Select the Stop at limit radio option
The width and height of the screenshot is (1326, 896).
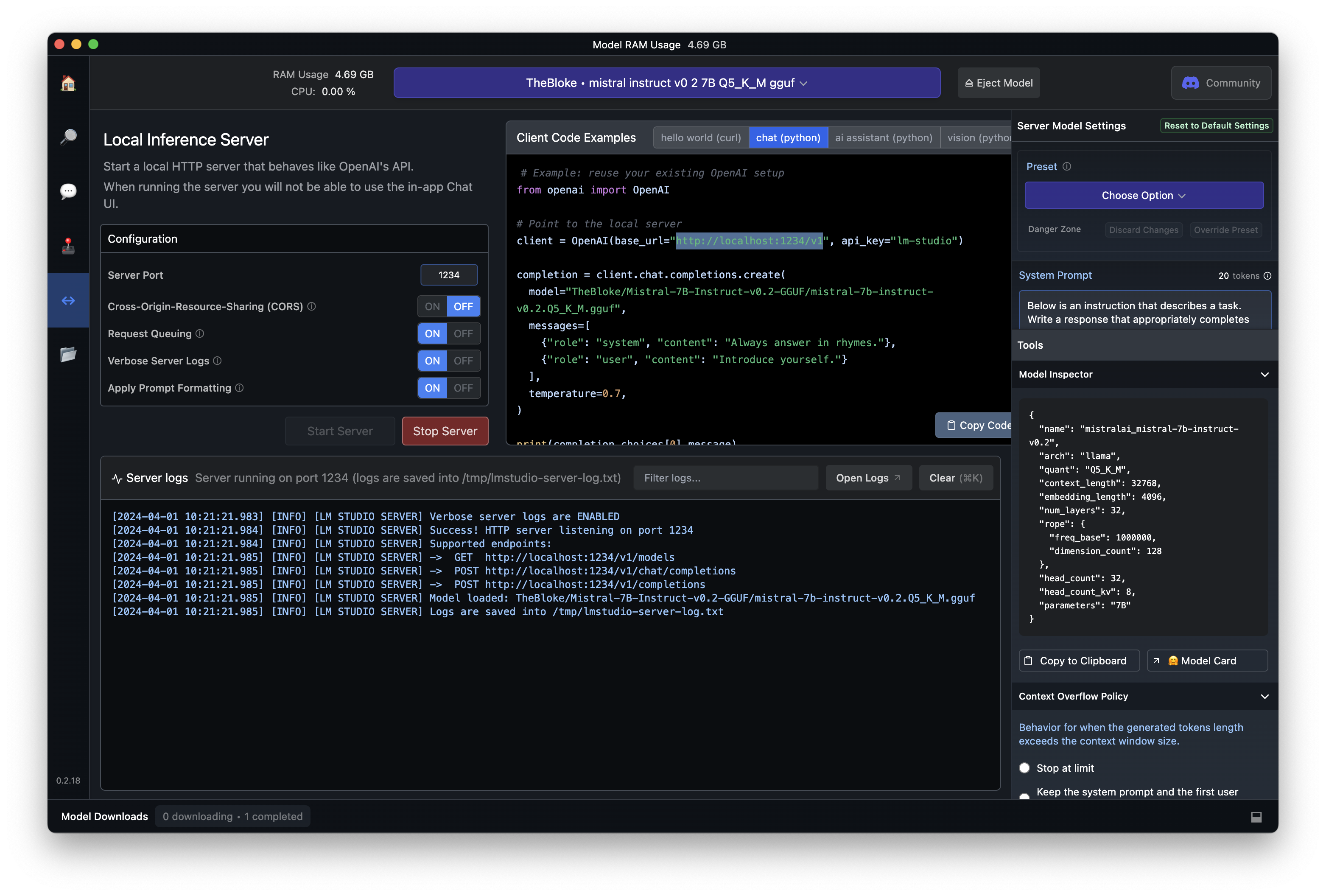tap(1024, 768)
